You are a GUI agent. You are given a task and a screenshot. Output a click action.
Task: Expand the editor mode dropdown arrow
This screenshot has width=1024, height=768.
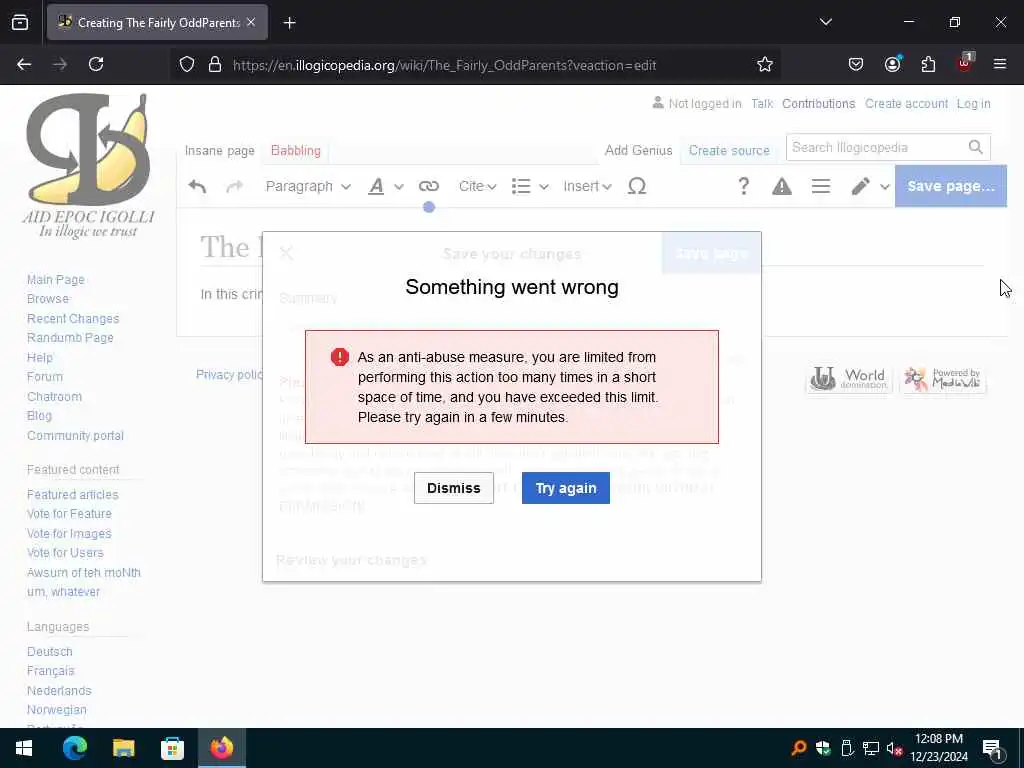click(885, 187)
